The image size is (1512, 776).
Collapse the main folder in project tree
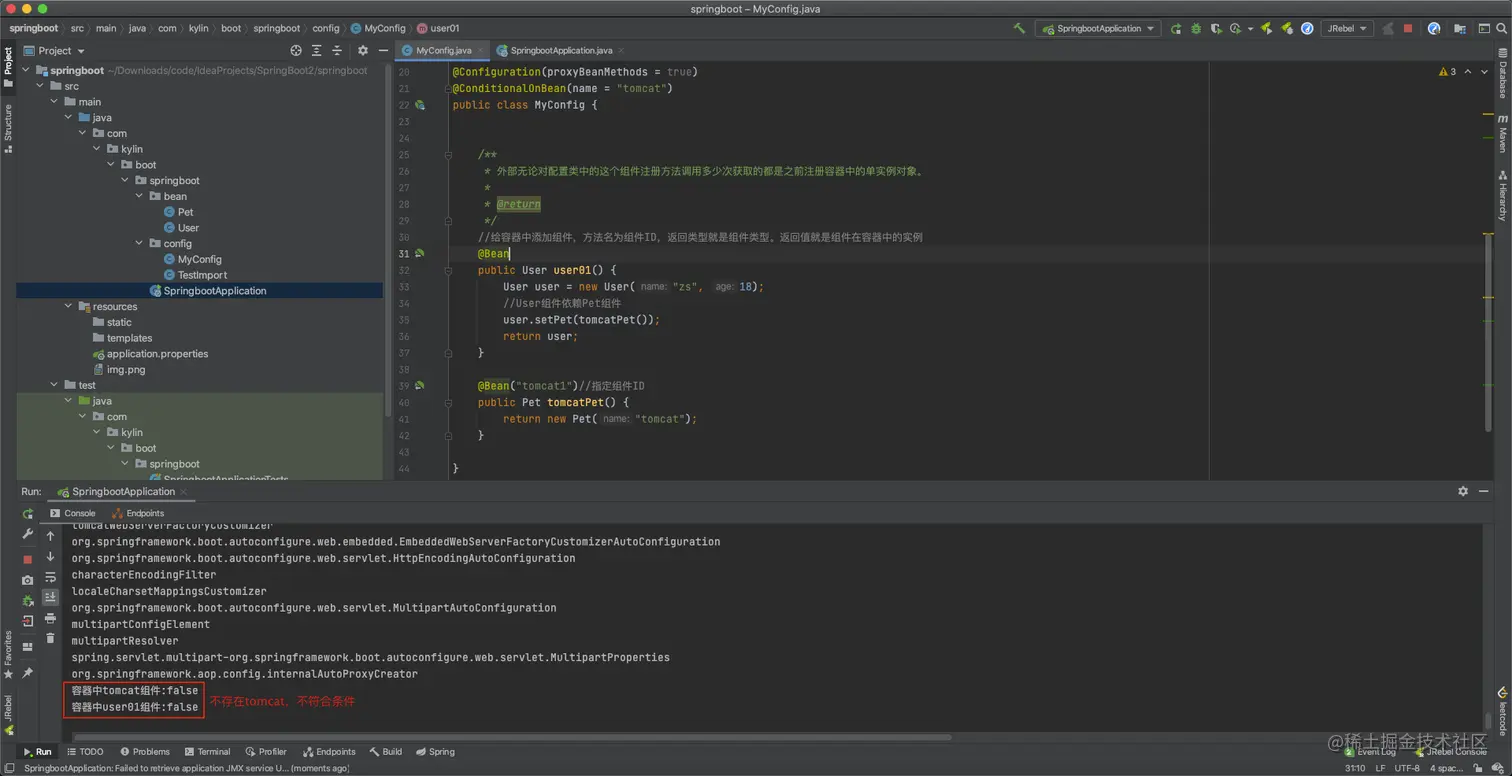pyautogui.click(x=54, y=102)
